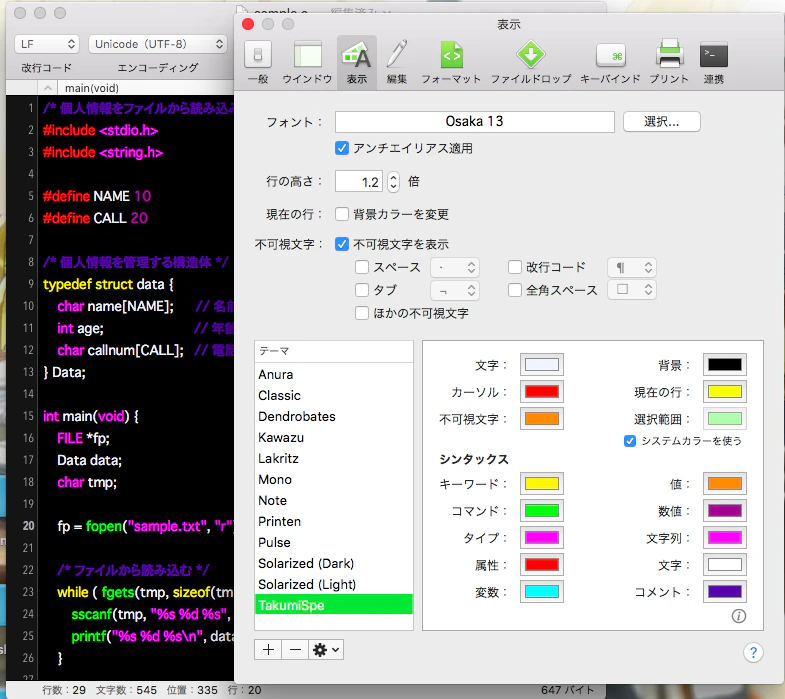Open the キーバインド preferences pane
The image size is (785, 699).
tap(610, 62)
